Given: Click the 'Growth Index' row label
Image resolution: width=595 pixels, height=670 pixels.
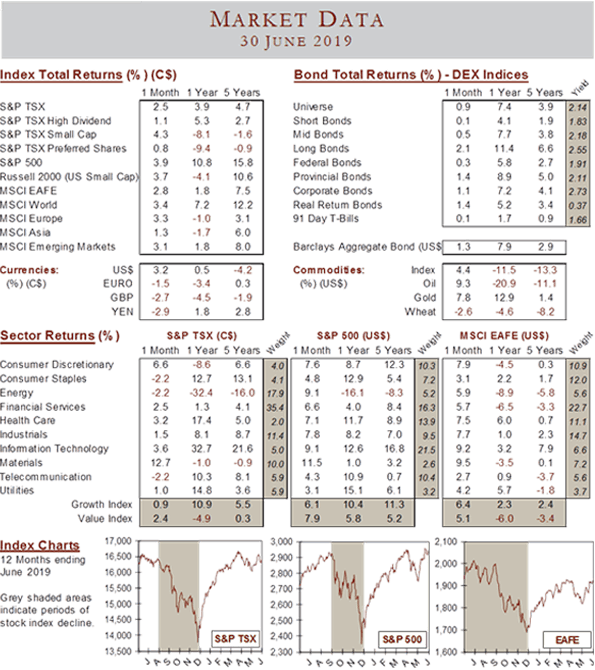Looking at the screenshot, I should point(102,505).
